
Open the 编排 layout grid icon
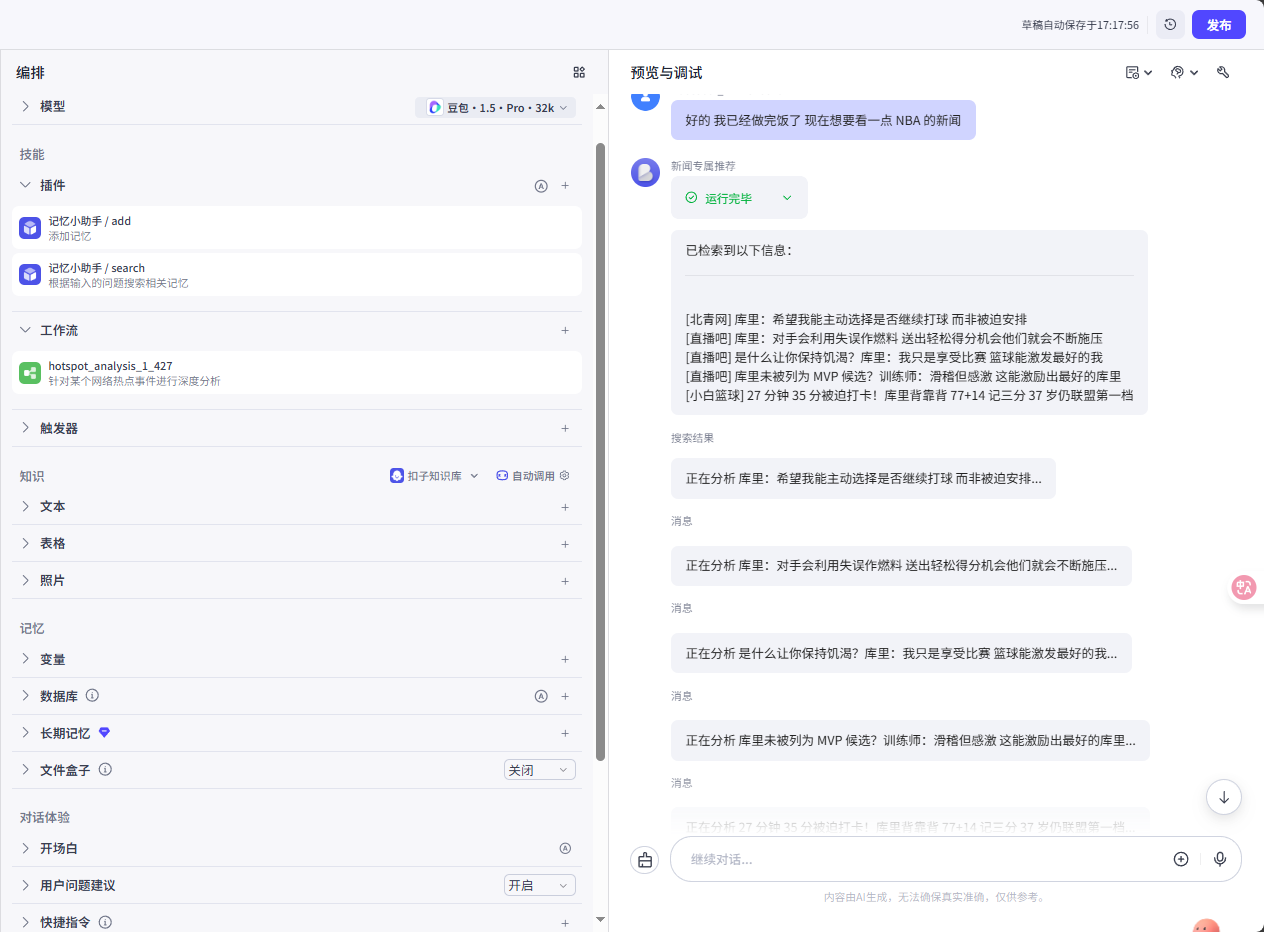[579, 72]
